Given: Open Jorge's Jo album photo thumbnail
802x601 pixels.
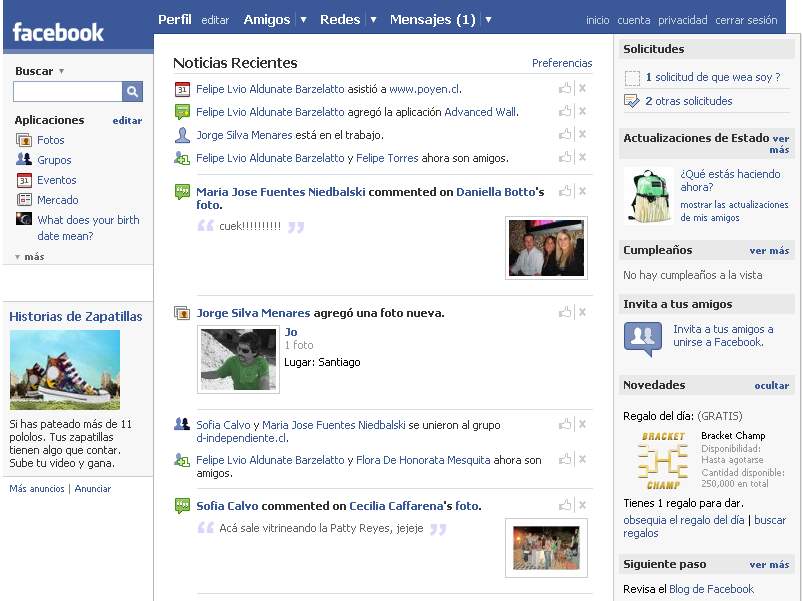Looking at the screenshot, I should pos(238,360).
